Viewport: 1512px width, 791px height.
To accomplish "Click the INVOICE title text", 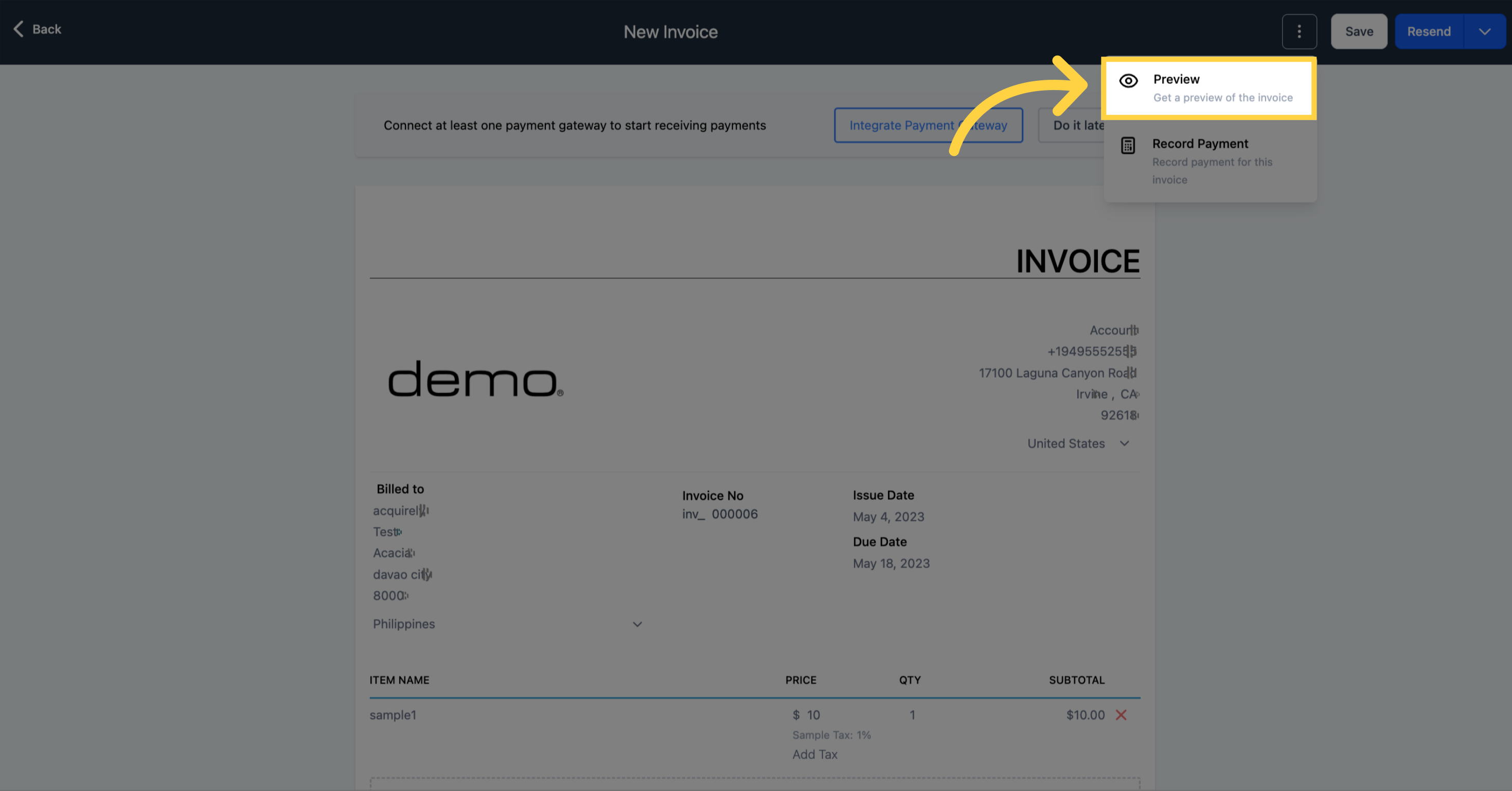I will point(1078,261).
